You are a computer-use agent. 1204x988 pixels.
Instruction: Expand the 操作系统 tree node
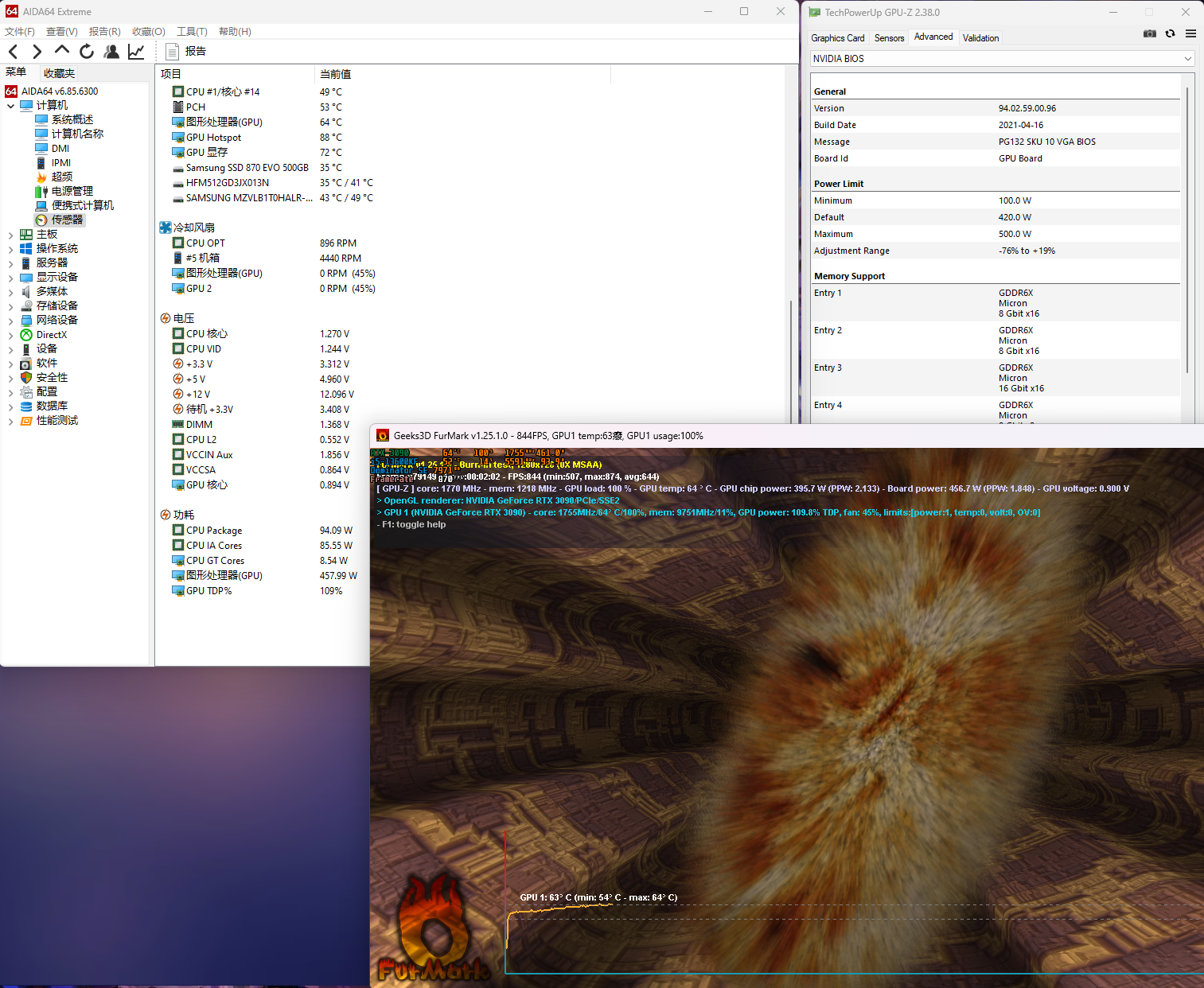(10, 249)
